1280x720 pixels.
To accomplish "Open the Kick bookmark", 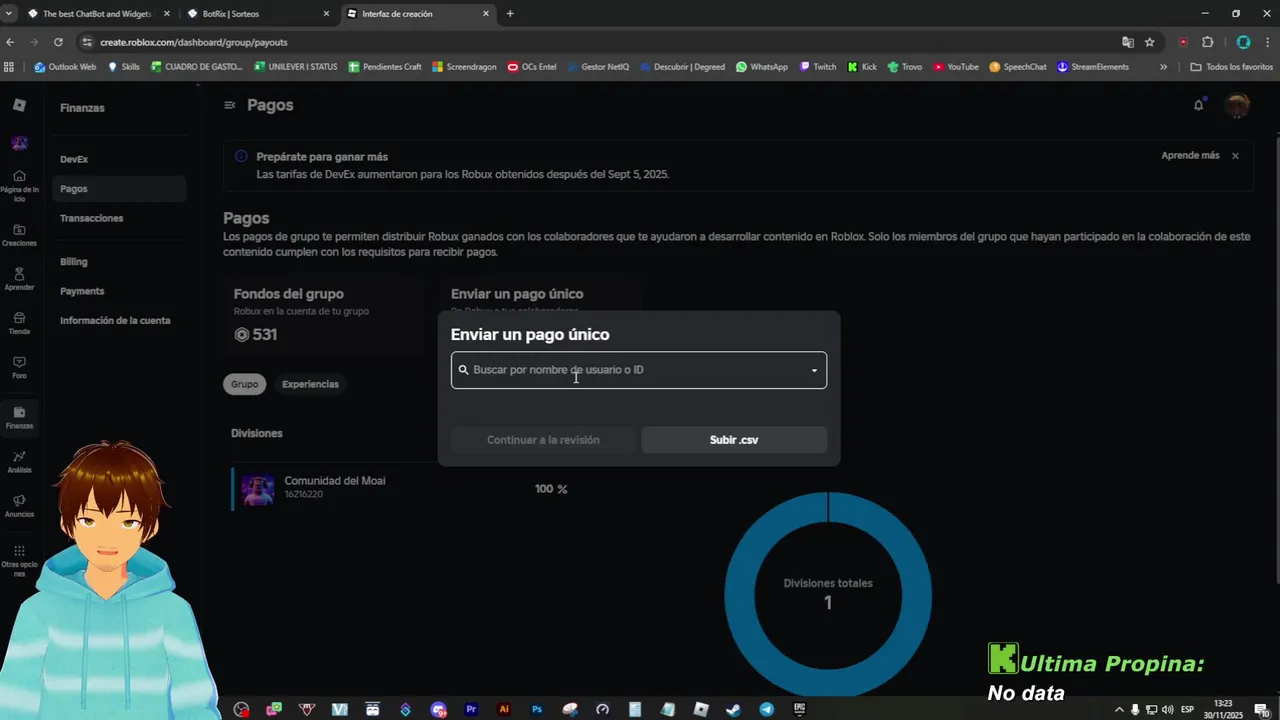I will pyautogui.click(x=862, y=67).
